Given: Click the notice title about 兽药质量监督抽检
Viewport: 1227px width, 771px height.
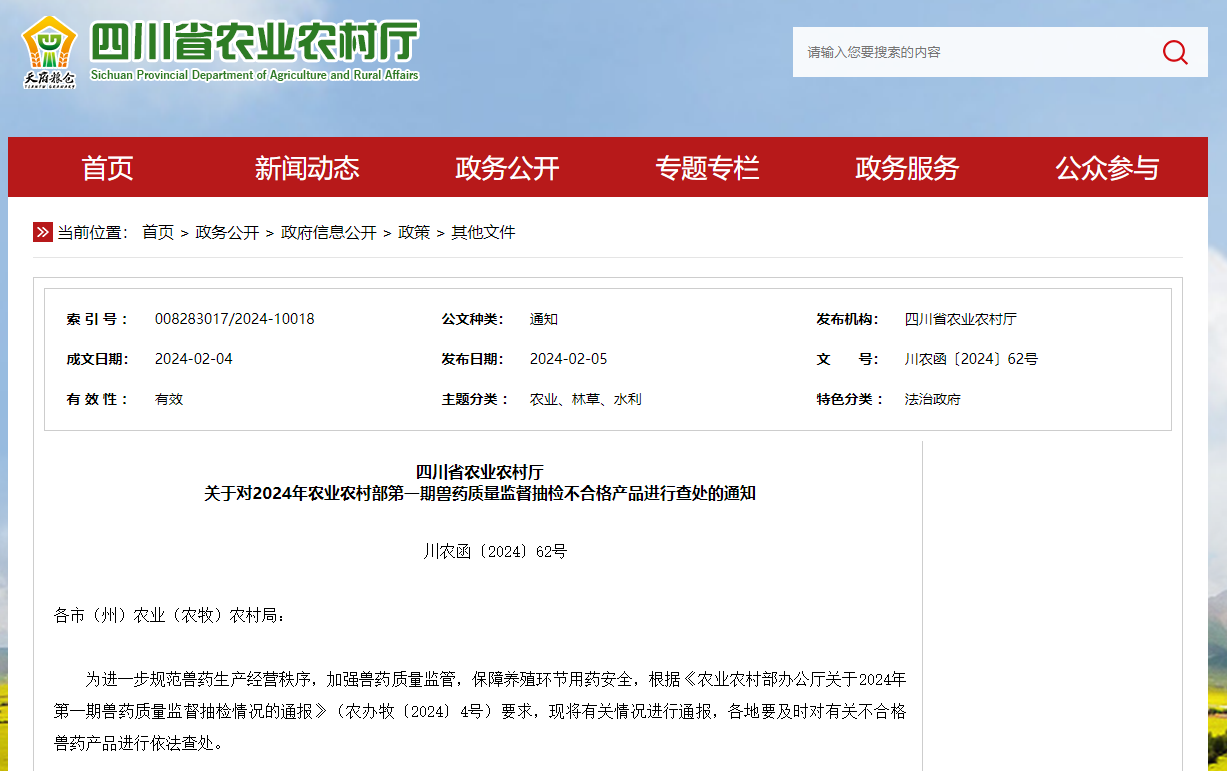Looking at the screenshot, I should [x=480, y=493].
